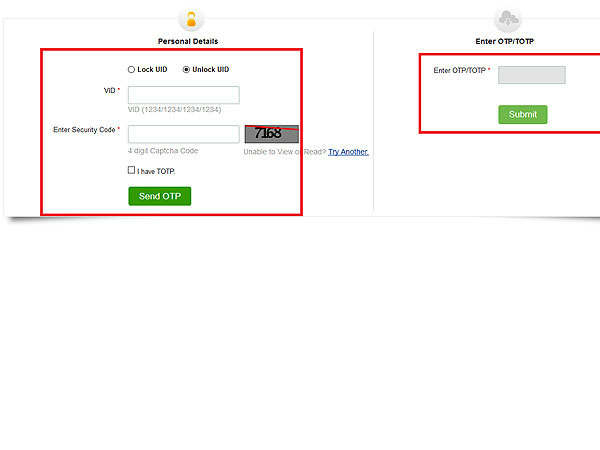Screen dimensions: 600x450
Task: Open the Try Another captcha link
Action: [x=348, y=152]
